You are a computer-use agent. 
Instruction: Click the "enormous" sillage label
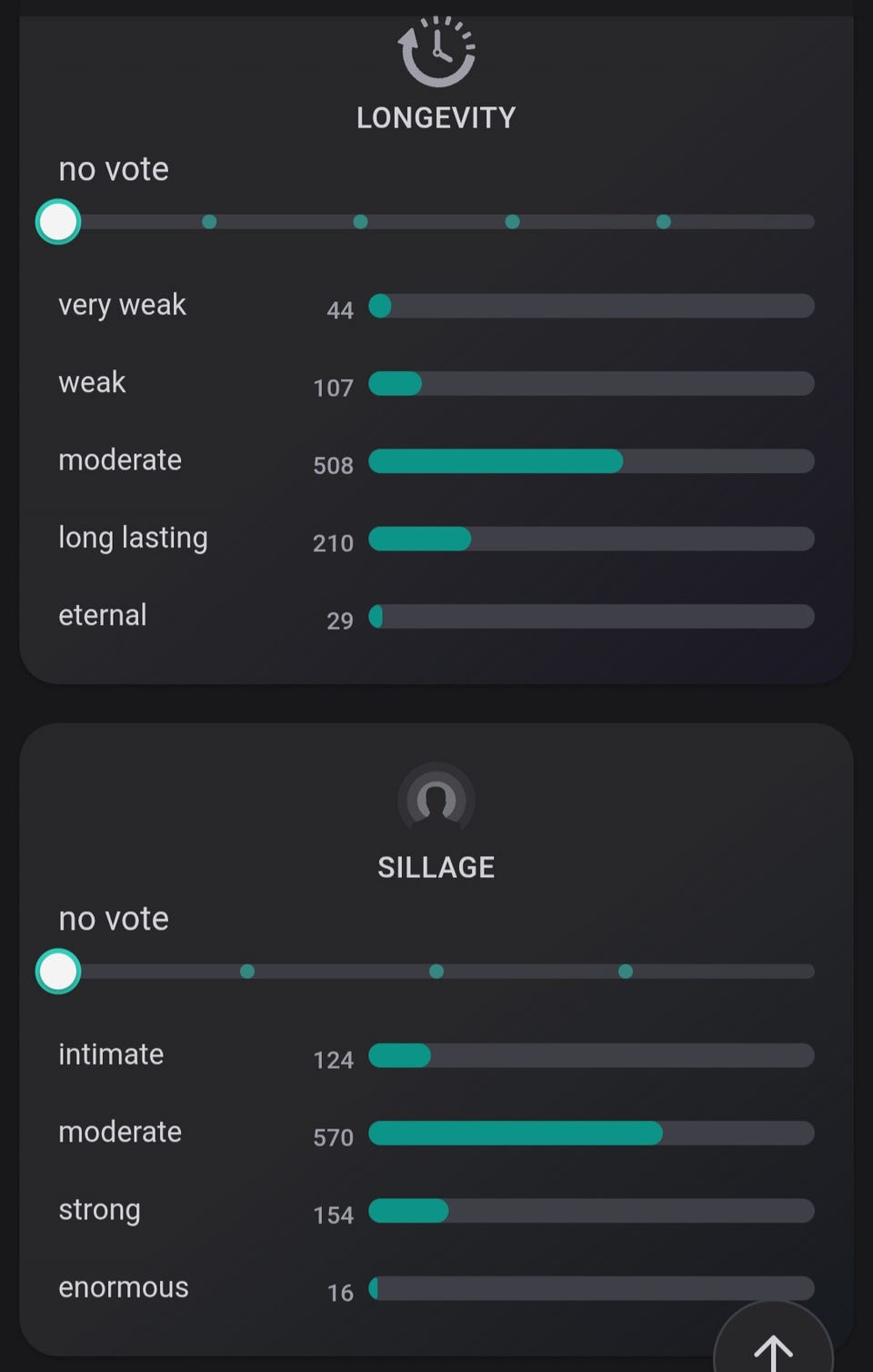tap(124, 1287)
